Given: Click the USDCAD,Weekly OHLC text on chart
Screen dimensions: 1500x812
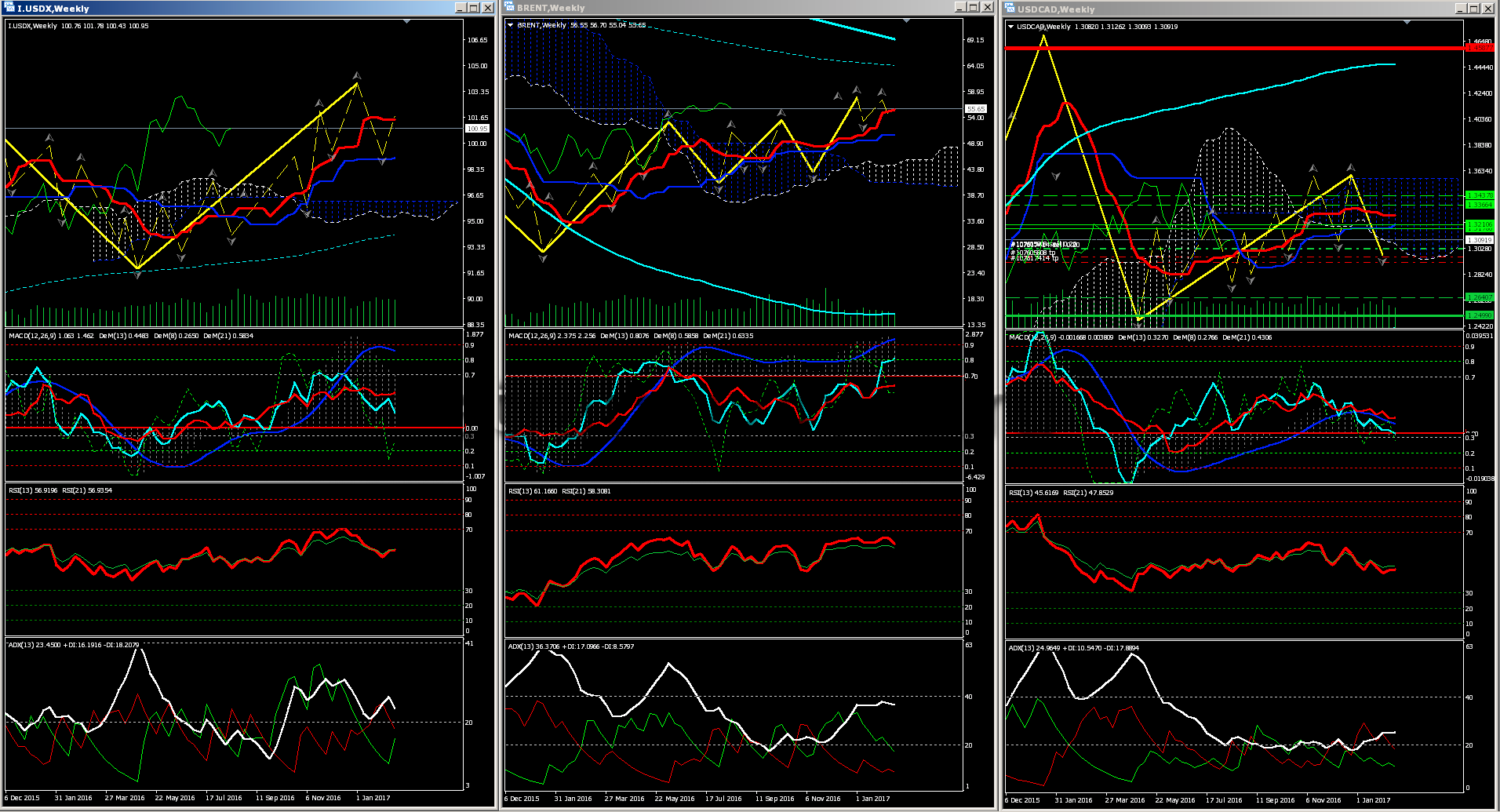Looking at the screenshot, I should (1098, 27).
